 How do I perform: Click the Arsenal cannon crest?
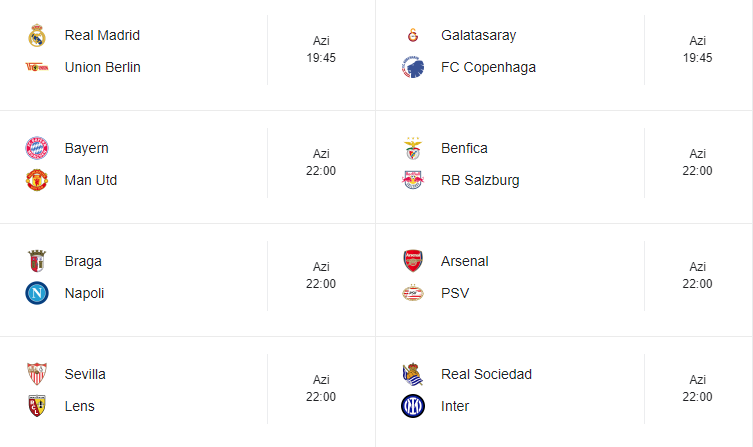(x=413, y=262)
